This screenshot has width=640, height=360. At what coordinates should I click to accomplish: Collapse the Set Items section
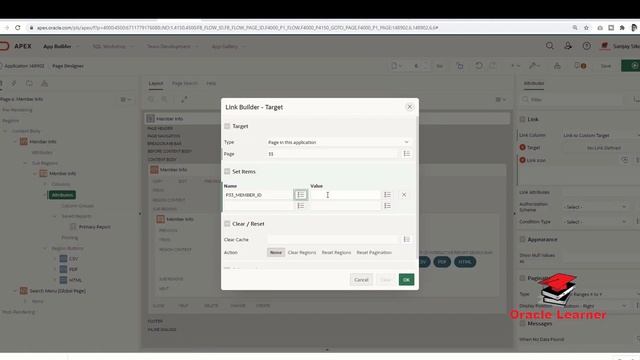(x=227, y=171)
